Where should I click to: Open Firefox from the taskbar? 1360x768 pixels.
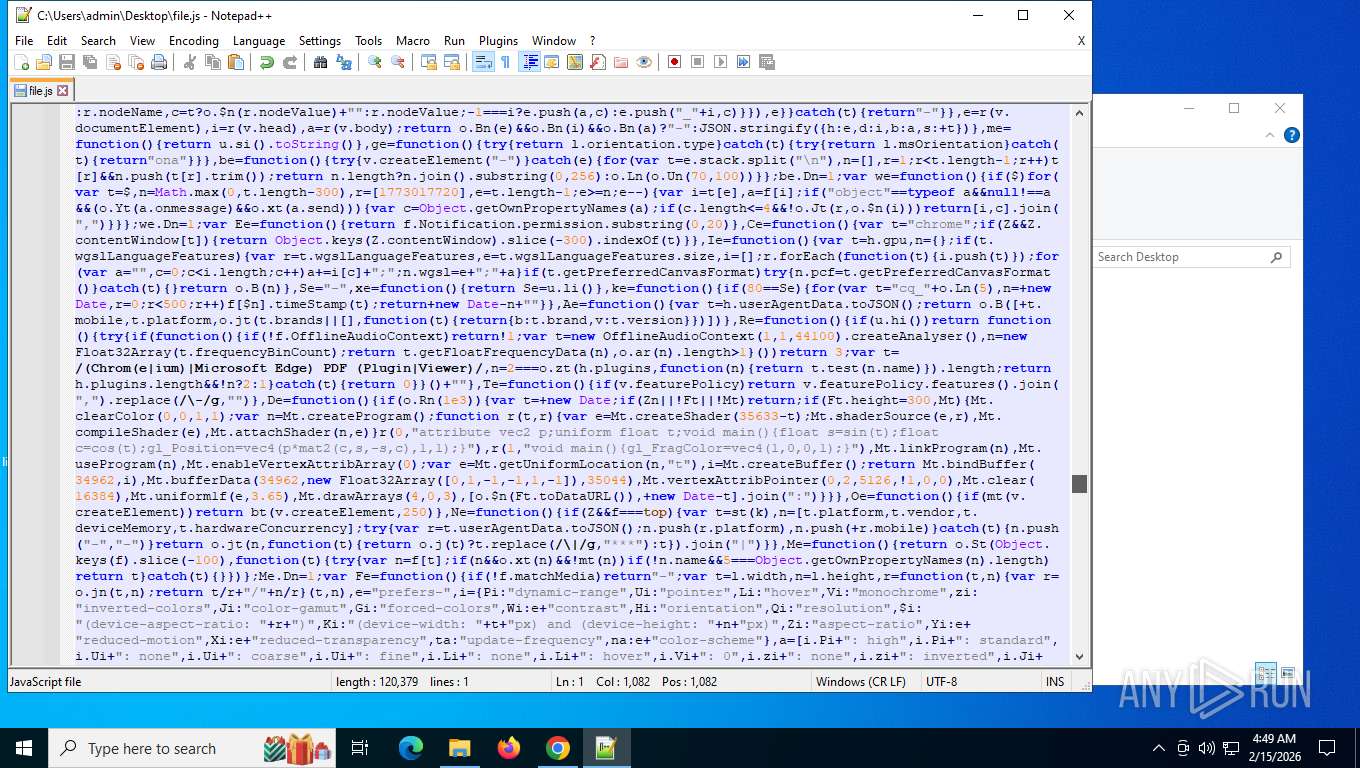click(509, 748)
